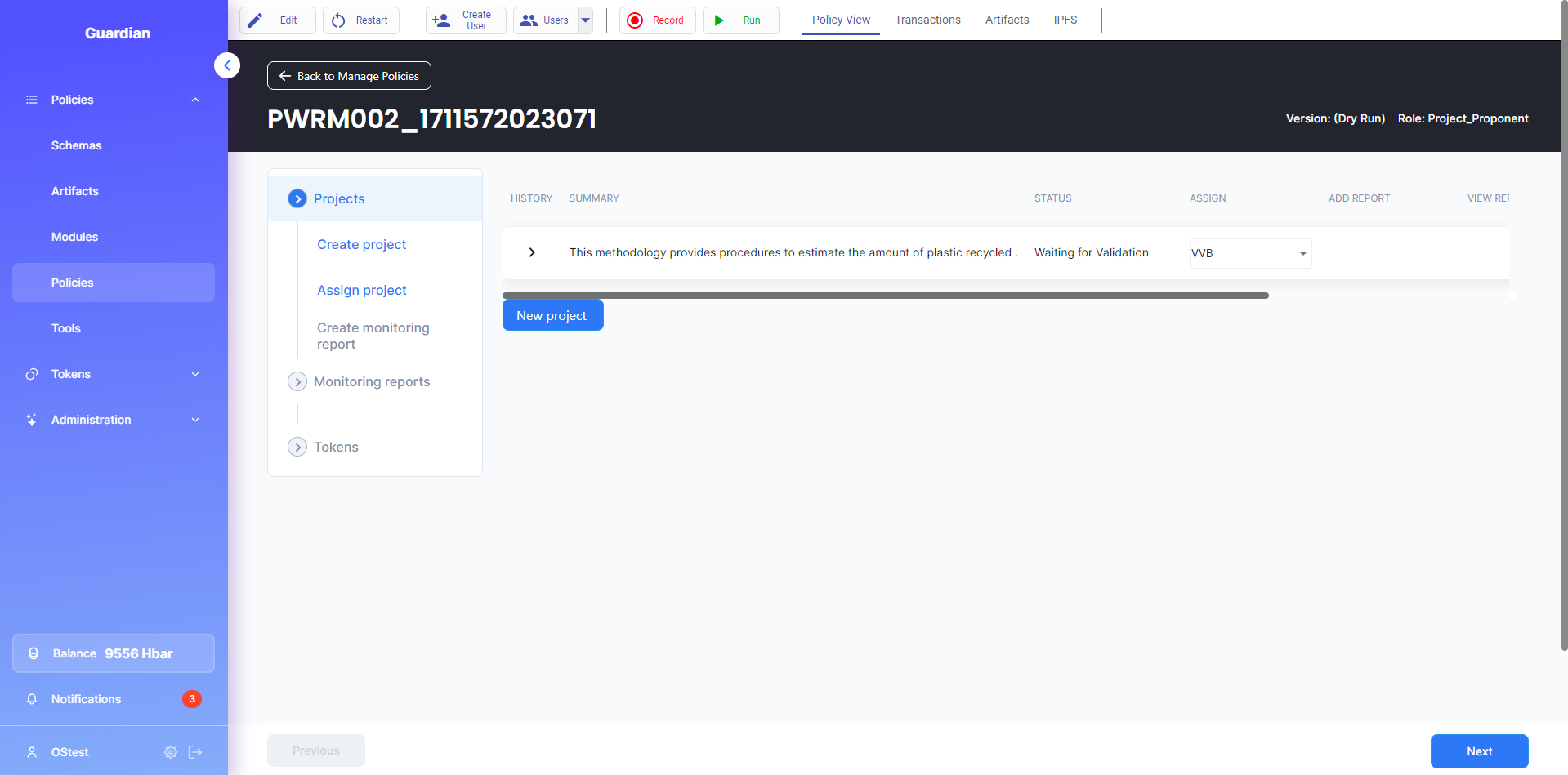
Task: Click the Edit pencil icon
Action: point(256,20)
